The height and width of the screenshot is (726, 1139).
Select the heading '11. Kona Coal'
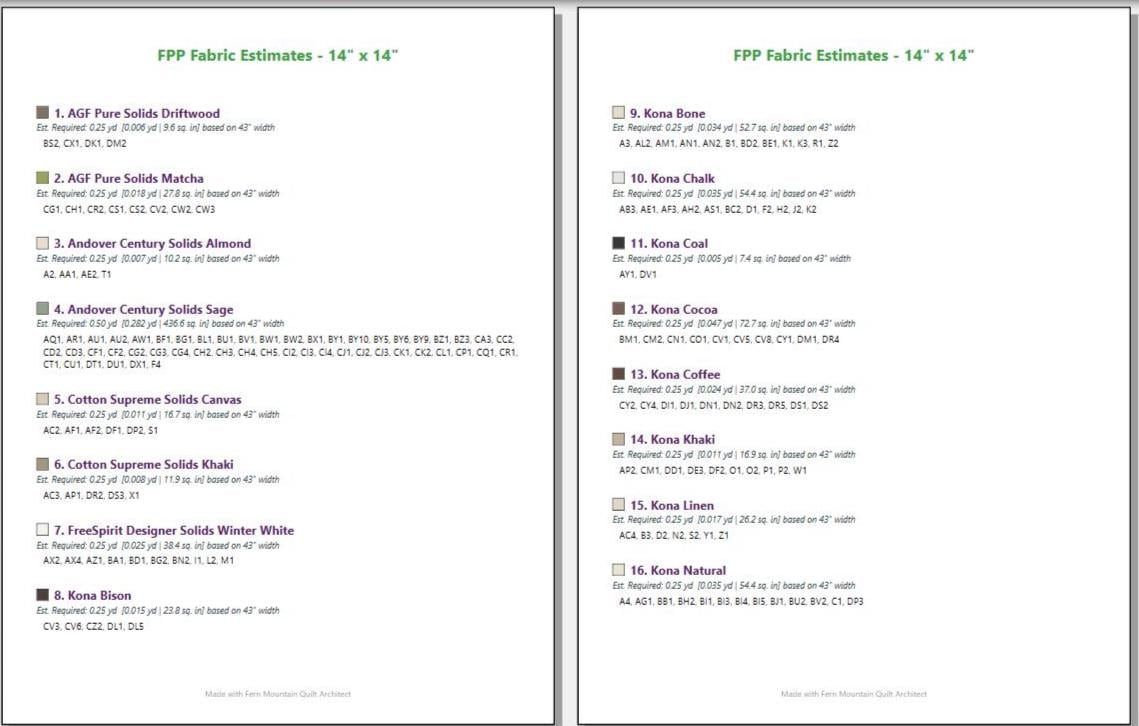(669, 243)
